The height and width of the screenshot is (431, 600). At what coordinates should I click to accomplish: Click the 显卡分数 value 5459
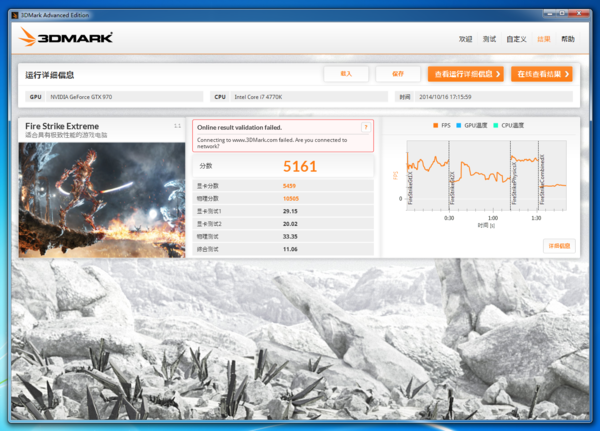(x=289, y=186)
